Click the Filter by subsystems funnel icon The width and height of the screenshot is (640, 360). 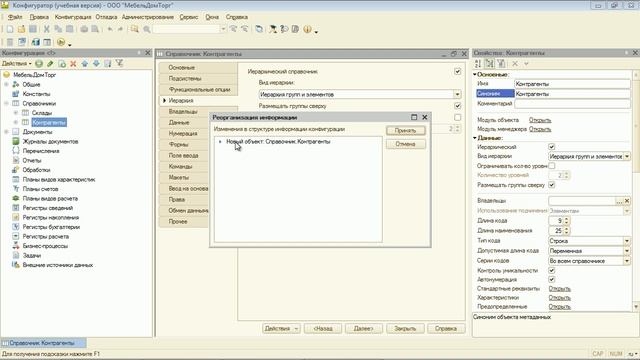[119, 63]
